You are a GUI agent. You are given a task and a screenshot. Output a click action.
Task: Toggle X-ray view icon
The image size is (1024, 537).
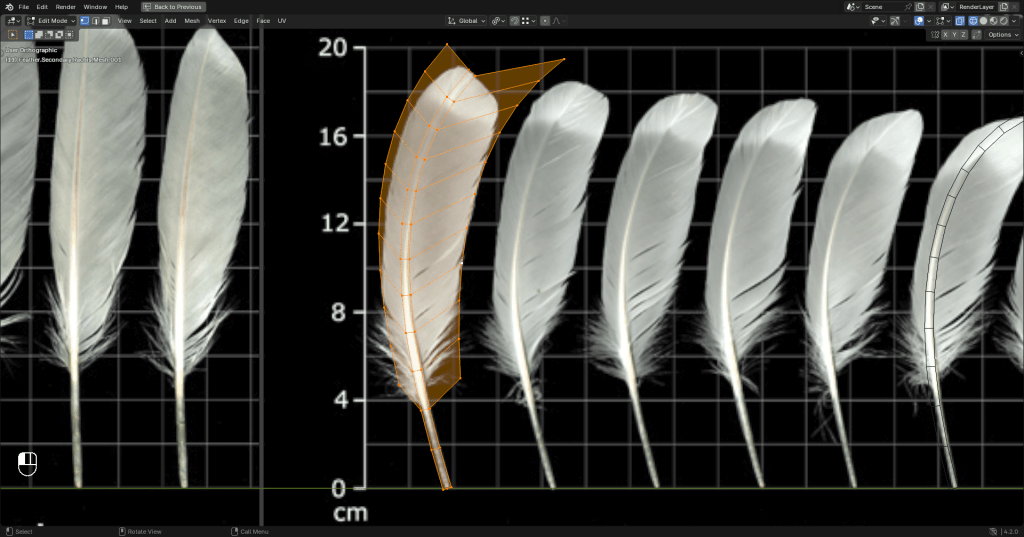pyautogui.click(x=960, y=20)
